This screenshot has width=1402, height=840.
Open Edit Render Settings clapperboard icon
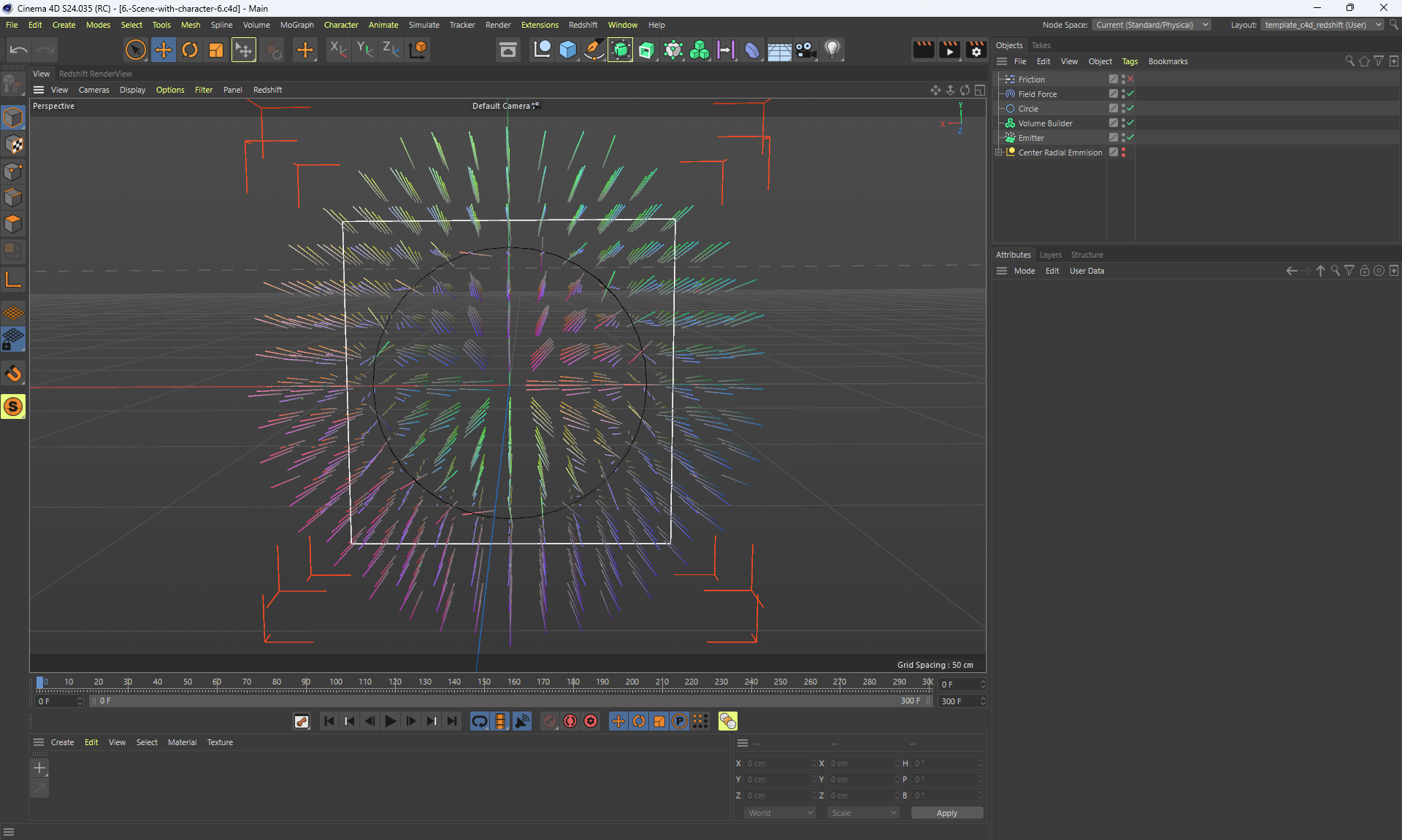(x=976, y=50)
